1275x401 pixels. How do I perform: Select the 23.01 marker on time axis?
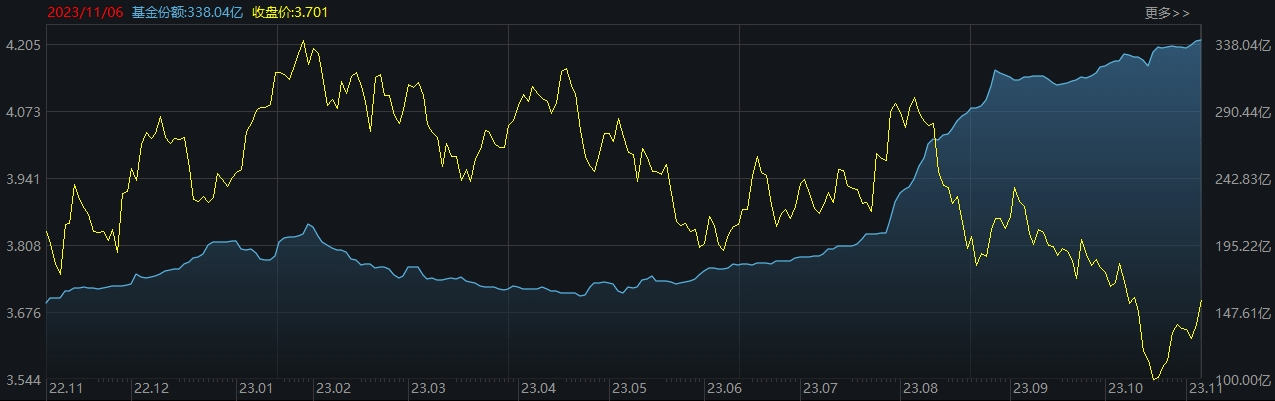click(x=257, y=388)
